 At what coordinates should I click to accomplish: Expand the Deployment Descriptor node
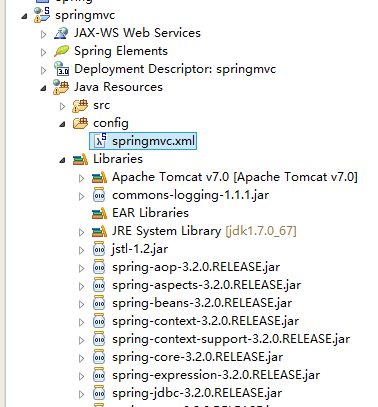43,70
